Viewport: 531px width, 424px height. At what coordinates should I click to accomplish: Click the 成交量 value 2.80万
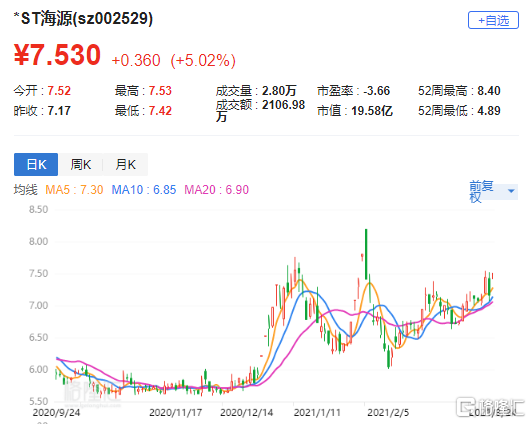[279, 91]
